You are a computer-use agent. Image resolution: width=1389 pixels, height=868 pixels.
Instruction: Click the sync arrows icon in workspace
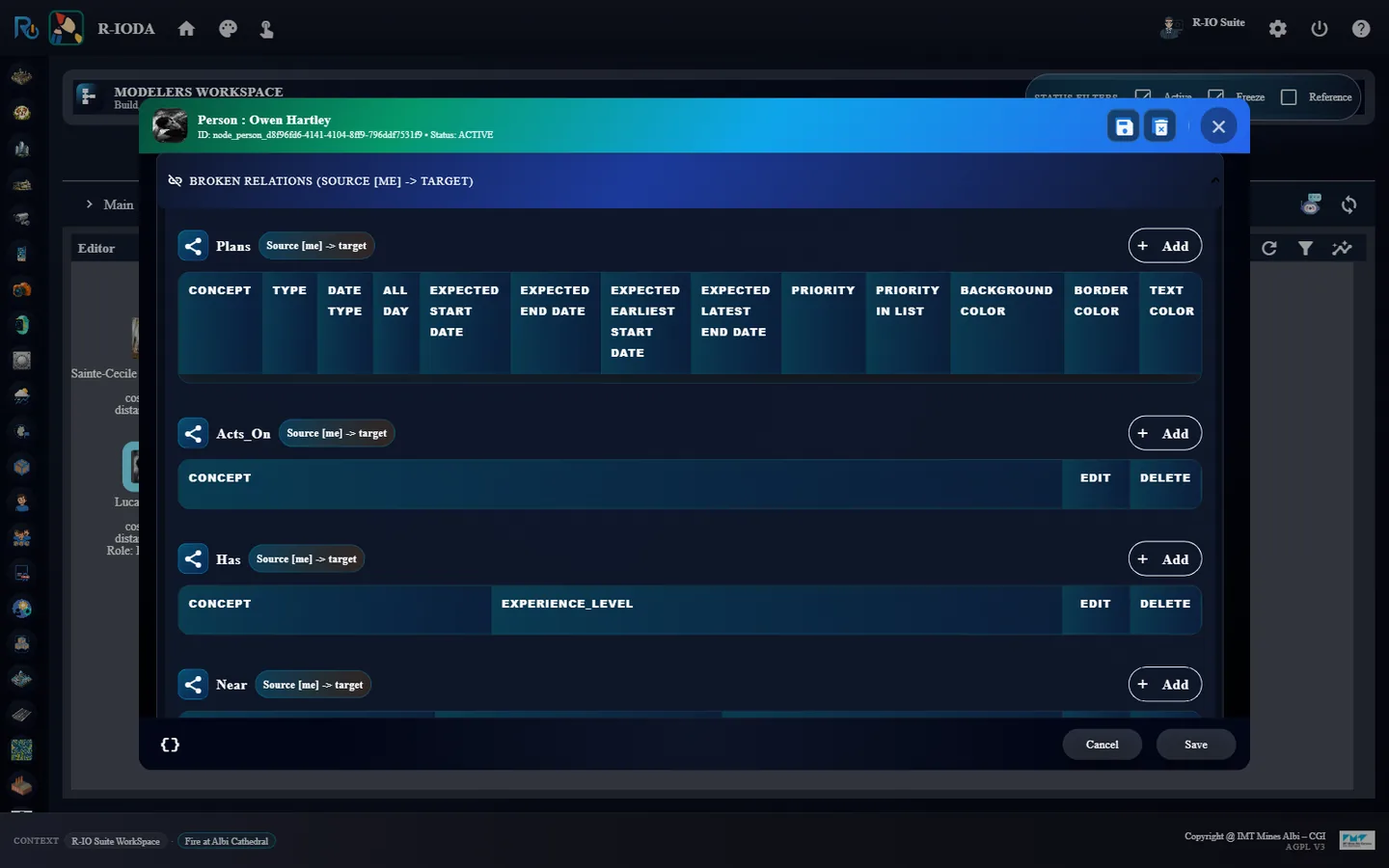(1348, 204)
